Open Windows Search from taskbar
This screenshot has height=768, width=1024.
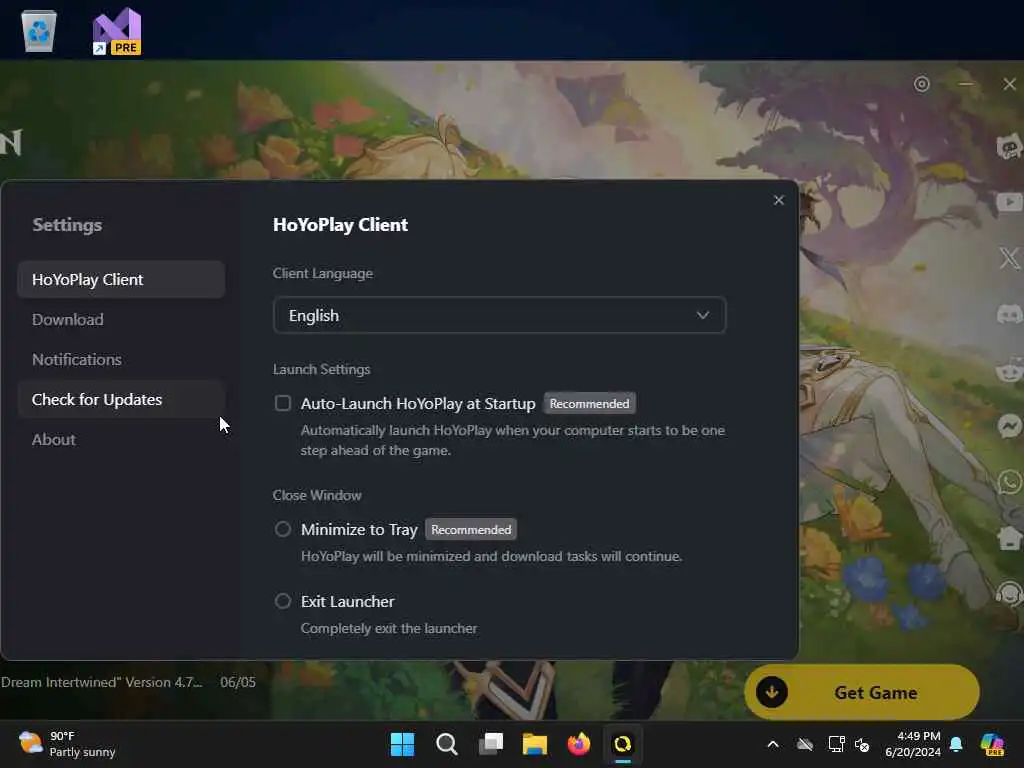coord(447,744)
